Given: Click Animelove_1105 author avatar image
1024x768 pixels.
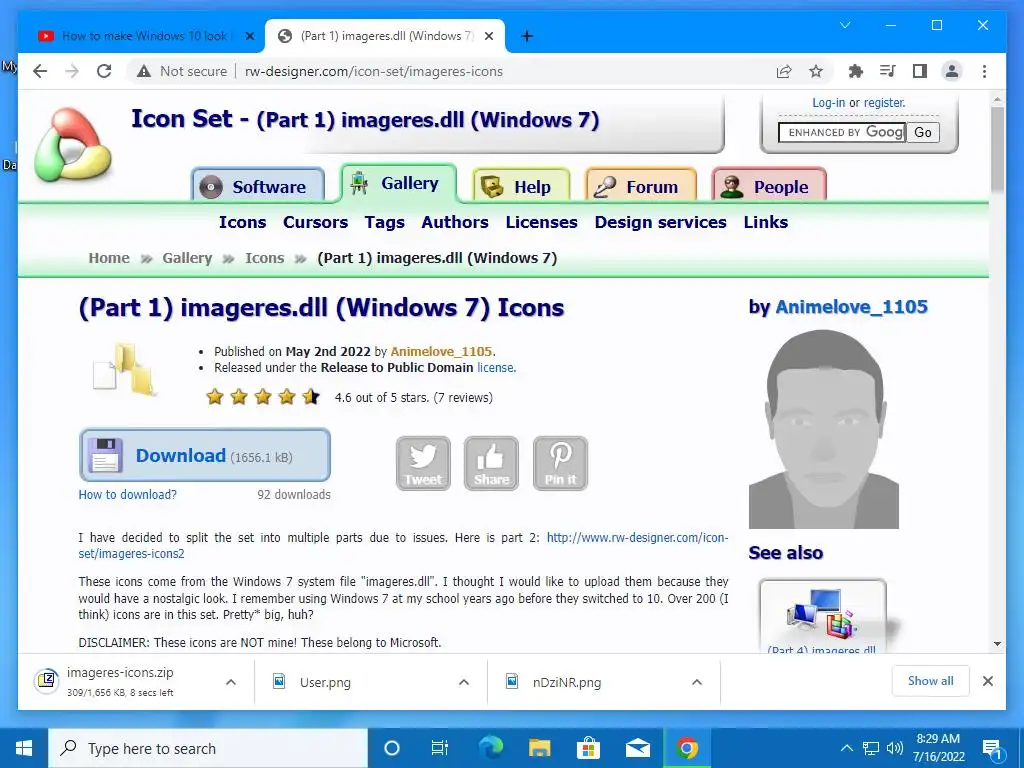Looking at the screenshot, I should pyautogui.click(x=824, y=429).
